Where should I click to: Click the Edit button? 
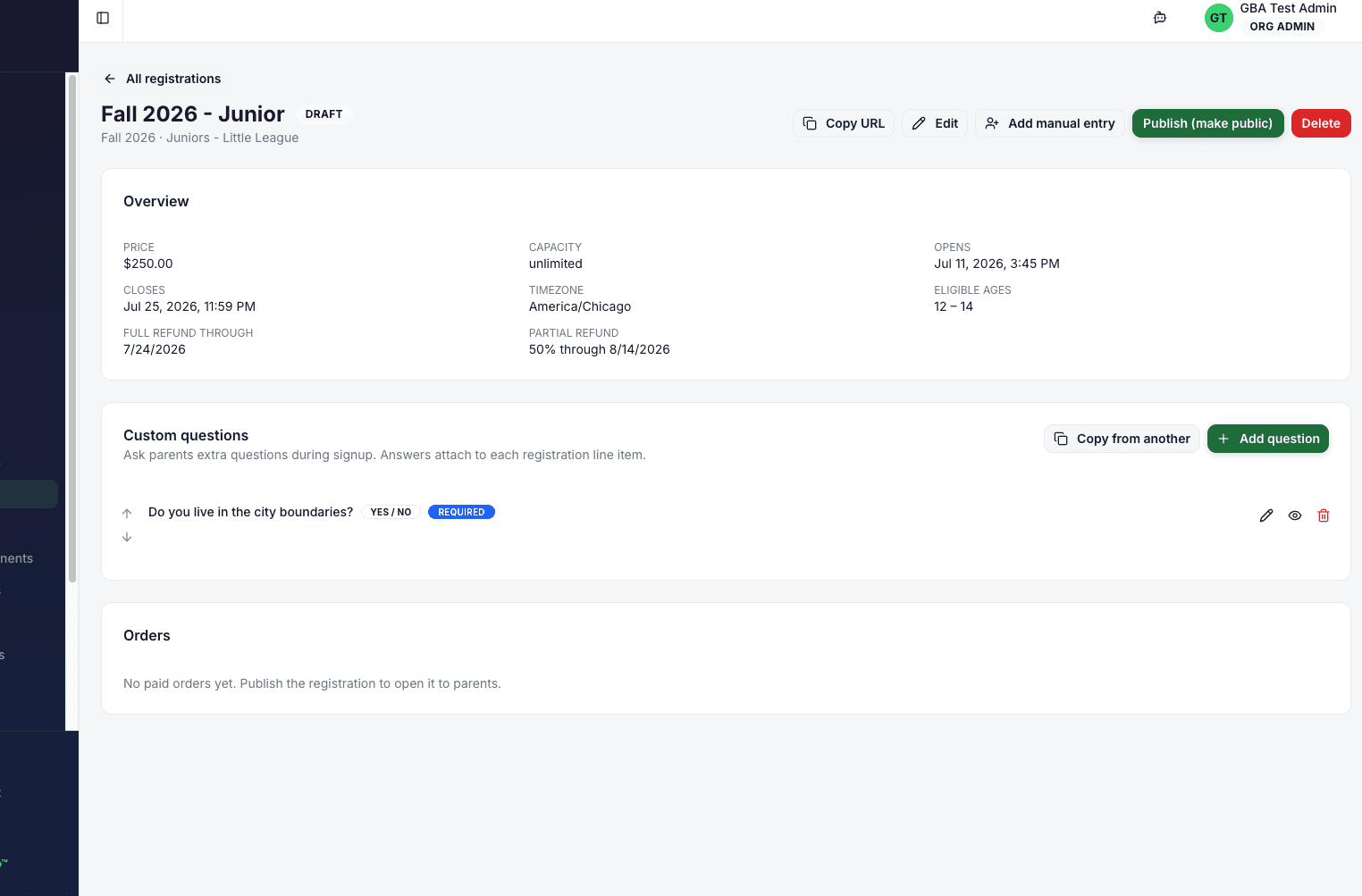coord(935,123)
